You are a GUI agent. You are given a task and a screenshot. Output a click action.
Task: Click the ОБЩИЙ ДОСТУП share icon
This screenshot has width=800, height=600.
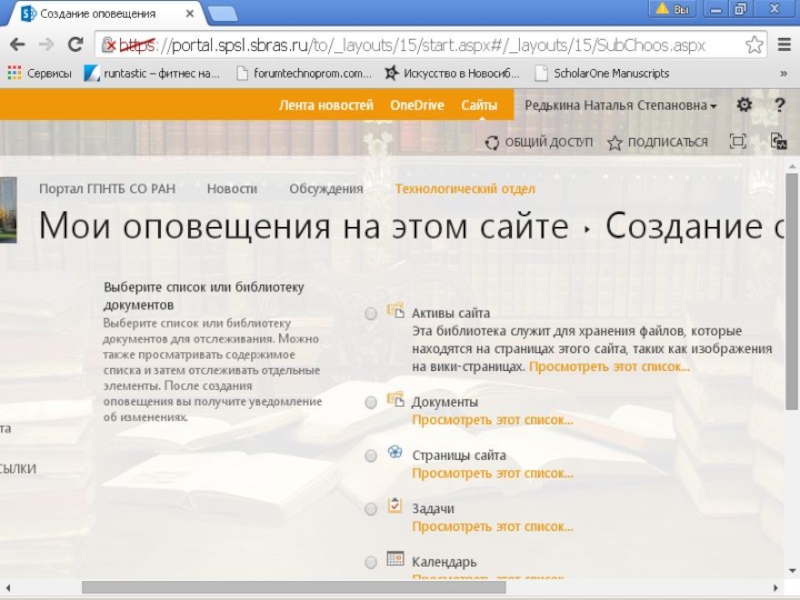point(492,143)
